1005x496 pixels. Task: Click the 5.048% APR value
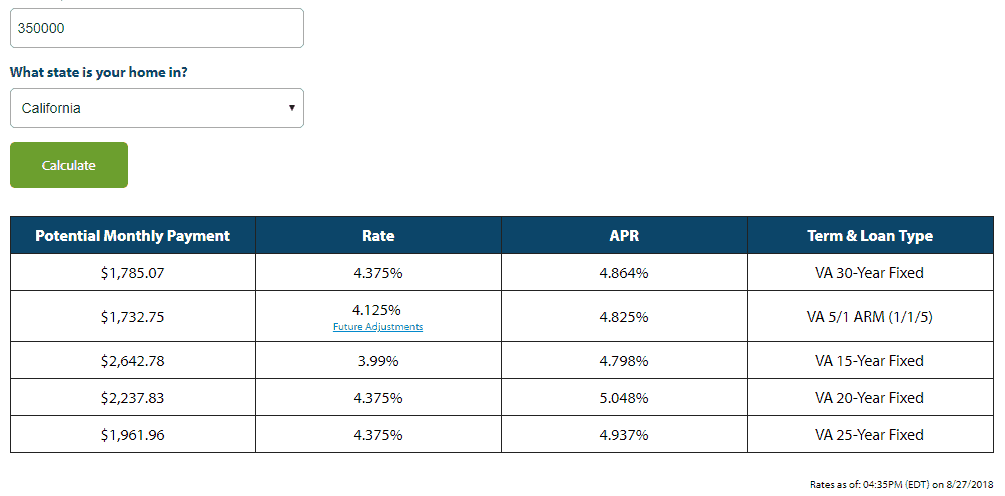pos(624,398)
